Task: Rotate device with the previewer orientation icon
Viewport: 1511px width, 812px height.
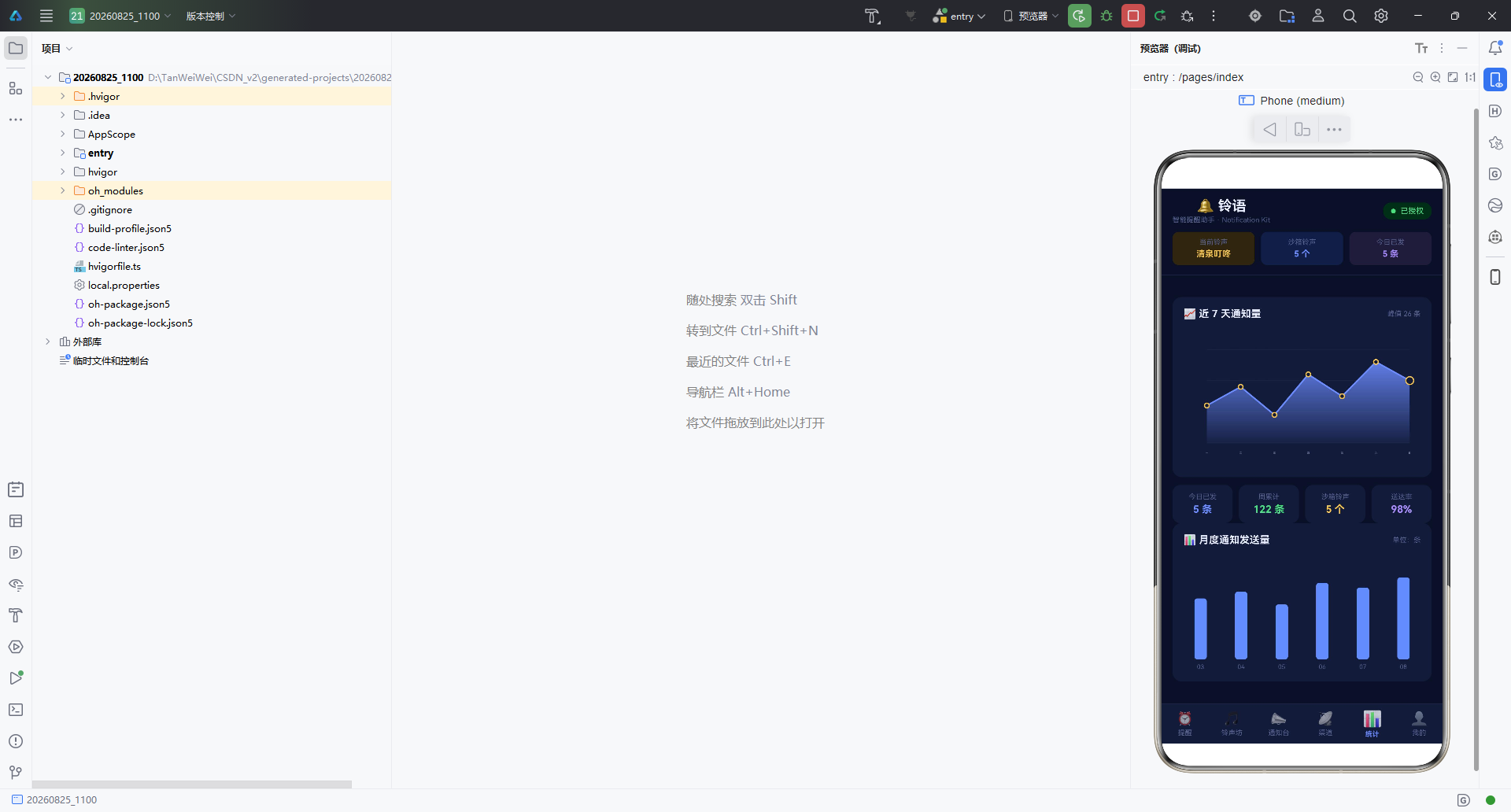Action: point(1302,129)
